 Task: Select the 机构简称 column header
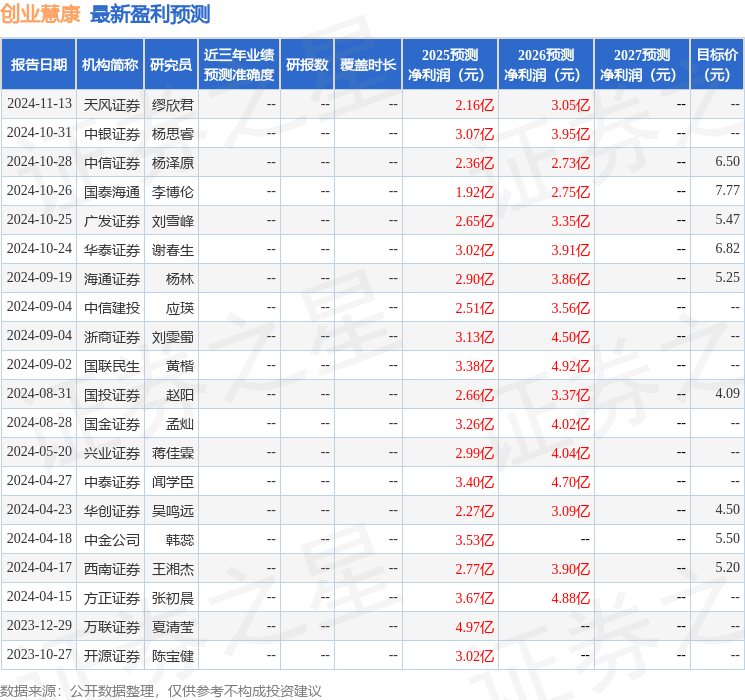tap(110, 64)
